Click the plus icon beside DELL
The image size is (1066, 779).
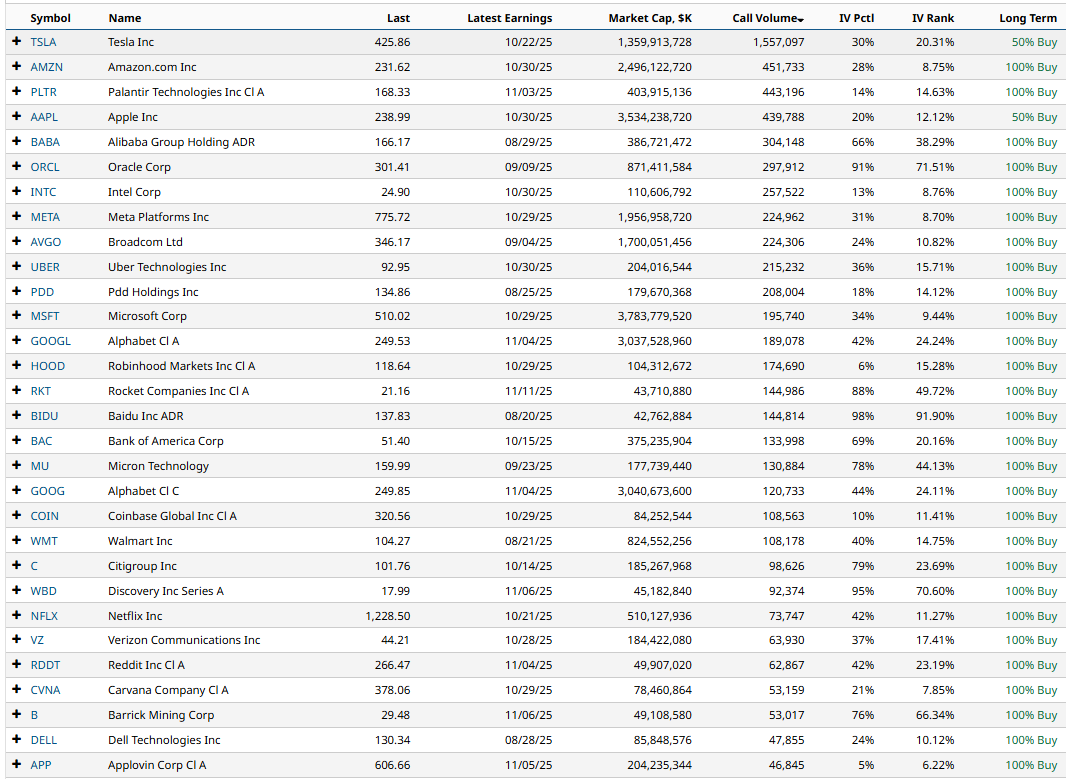click(x=17, y=740)
